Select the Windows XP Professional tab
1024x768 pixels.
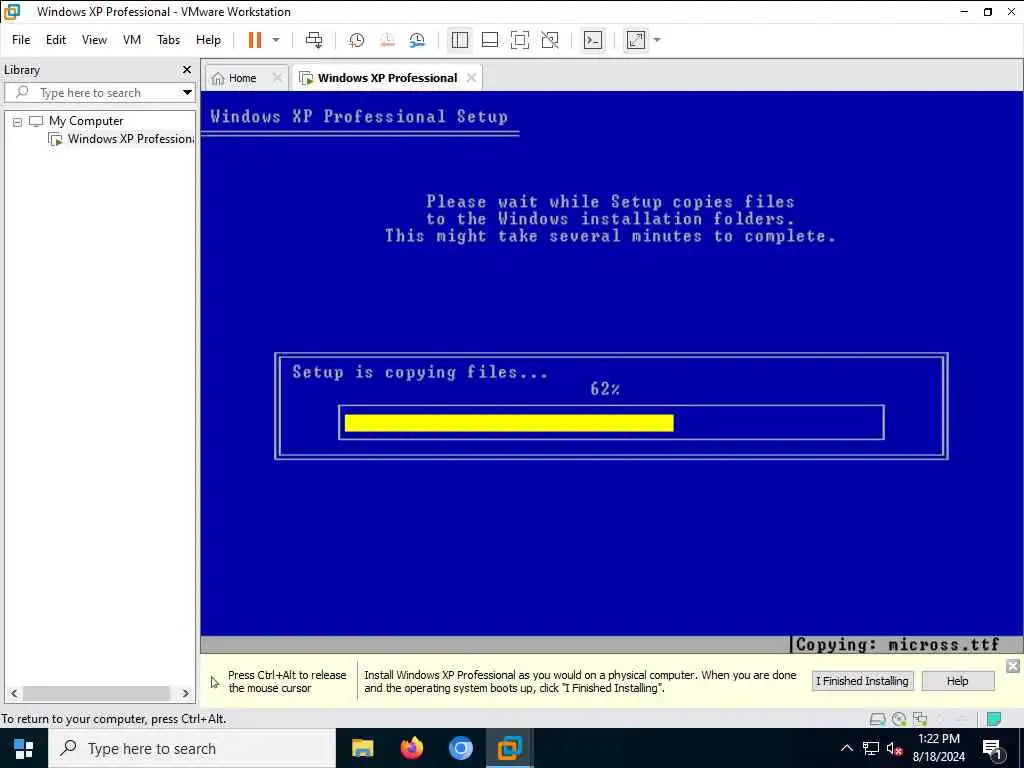tap(387, 78)
